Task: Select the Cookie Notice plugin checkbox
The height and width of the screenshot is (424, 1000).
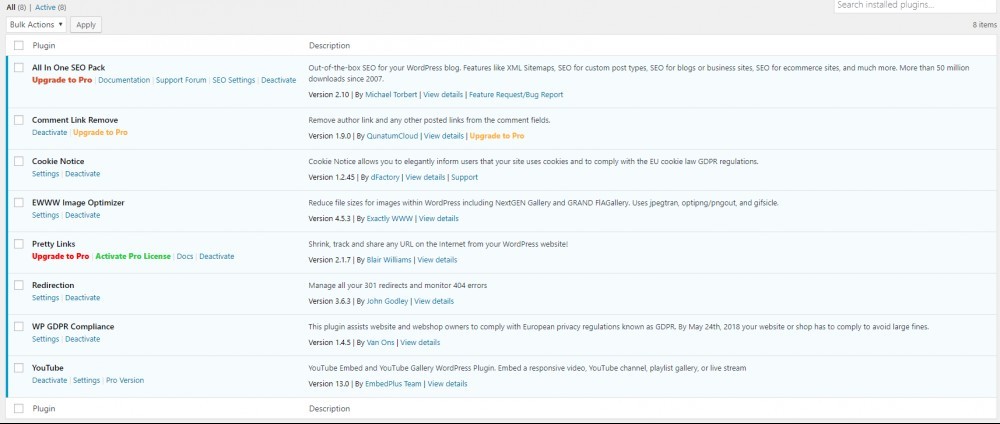Action: pyautogui.click(x=18, y=161)
